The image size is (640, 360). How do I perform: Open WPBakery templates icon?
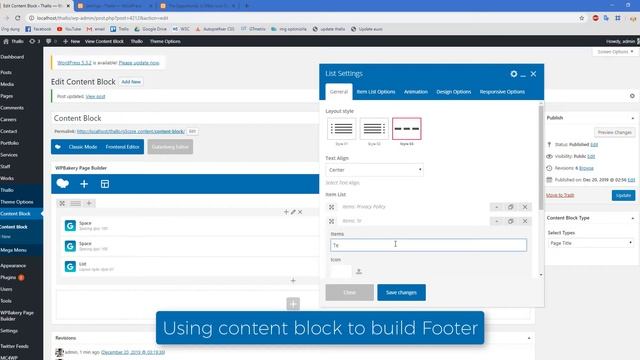click(x=105, y=184)
